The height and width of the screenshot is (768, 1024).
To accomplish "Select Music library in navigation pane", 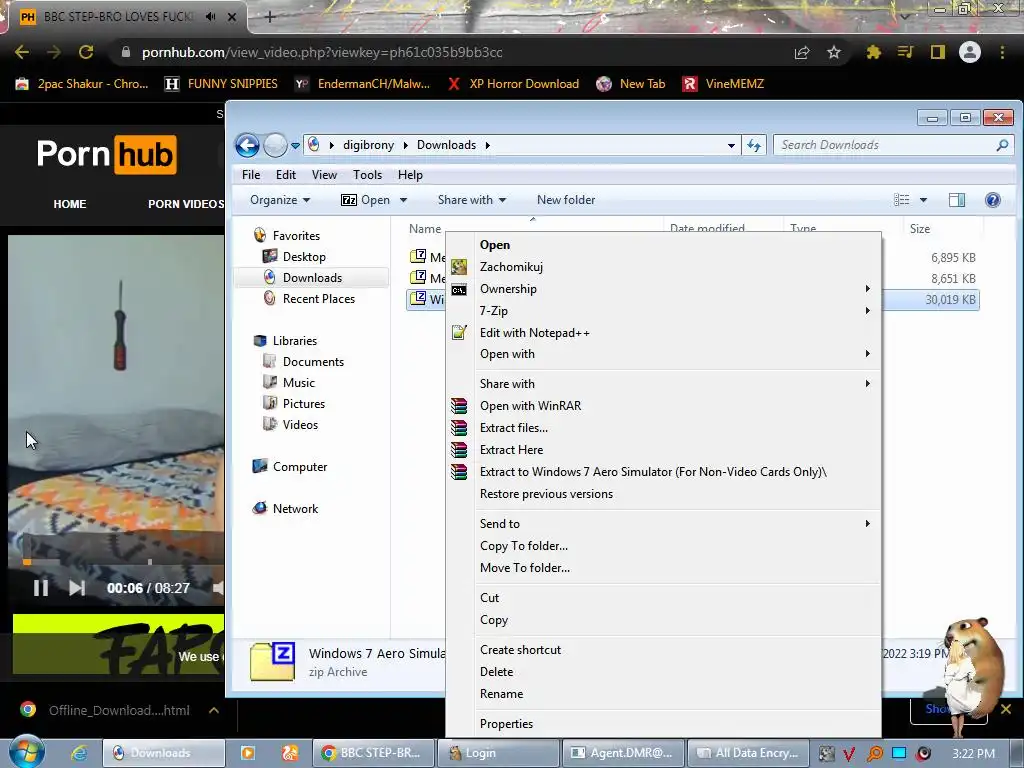I will [x=298, y=383].
